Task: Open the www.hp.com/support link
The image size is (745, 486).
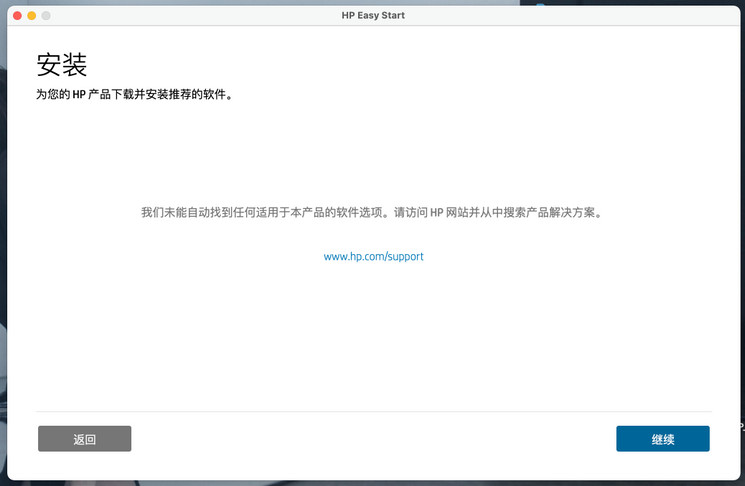Action: pyautogui.click(x=373, y=257)
